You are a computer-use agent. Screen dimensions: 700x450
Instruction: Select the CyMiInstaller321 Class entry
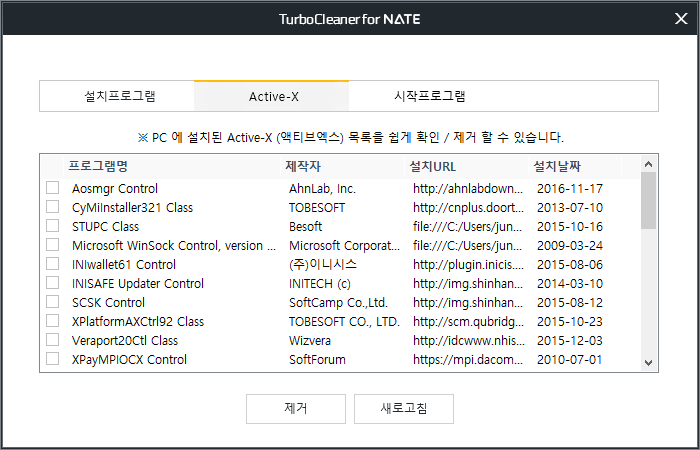tap(132, 208)
